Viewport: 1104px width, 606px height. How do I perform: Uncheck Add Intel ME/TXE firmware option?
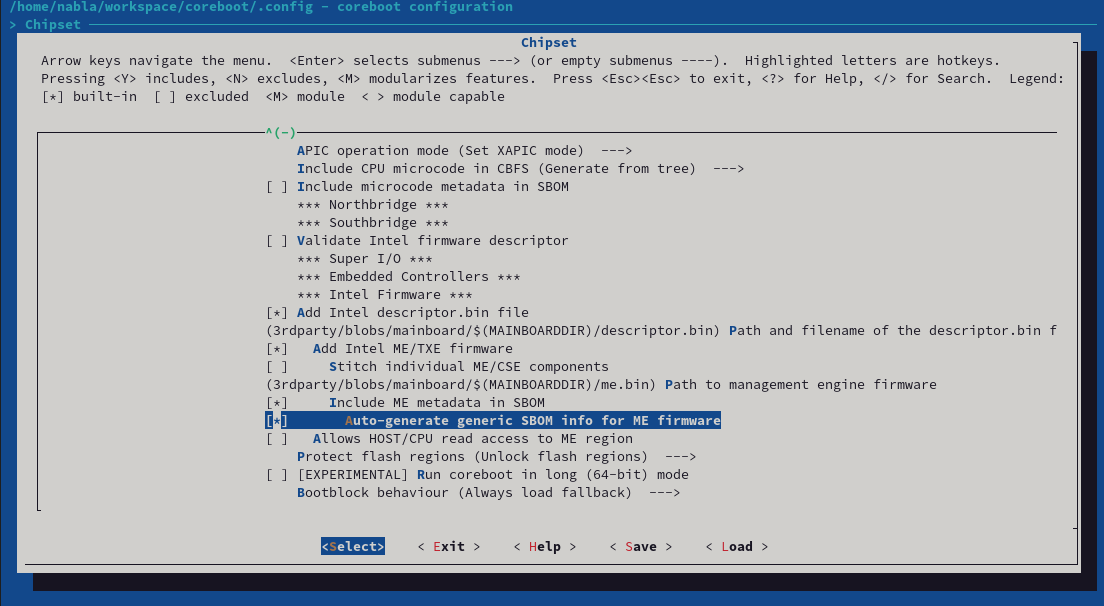[x=277, y=348]
